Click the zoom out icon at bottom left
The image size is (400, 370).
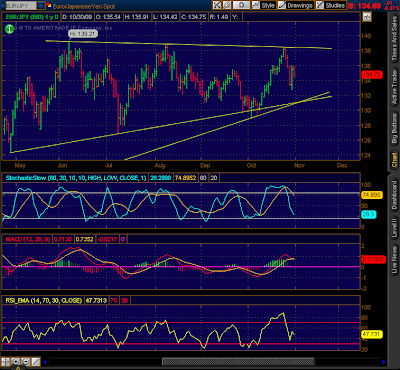[25, 362]
